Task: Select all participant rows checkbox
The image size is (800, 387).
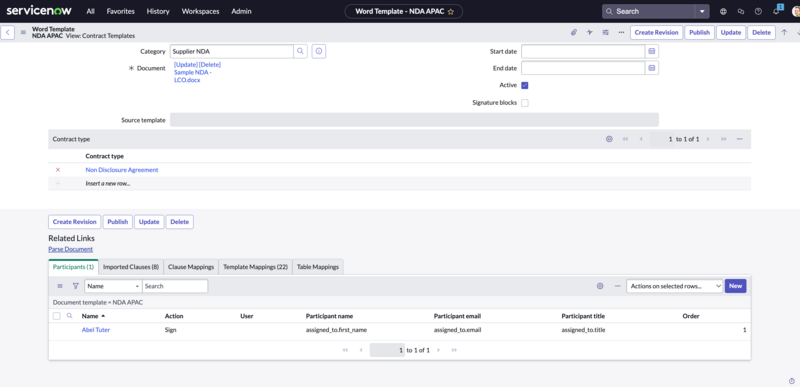Action: pos(57,316)
